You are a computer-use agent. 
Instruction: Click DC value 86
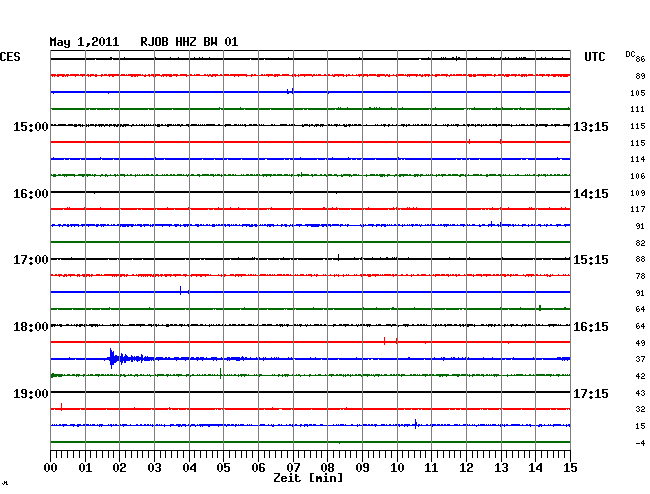(x=640, y=59)
